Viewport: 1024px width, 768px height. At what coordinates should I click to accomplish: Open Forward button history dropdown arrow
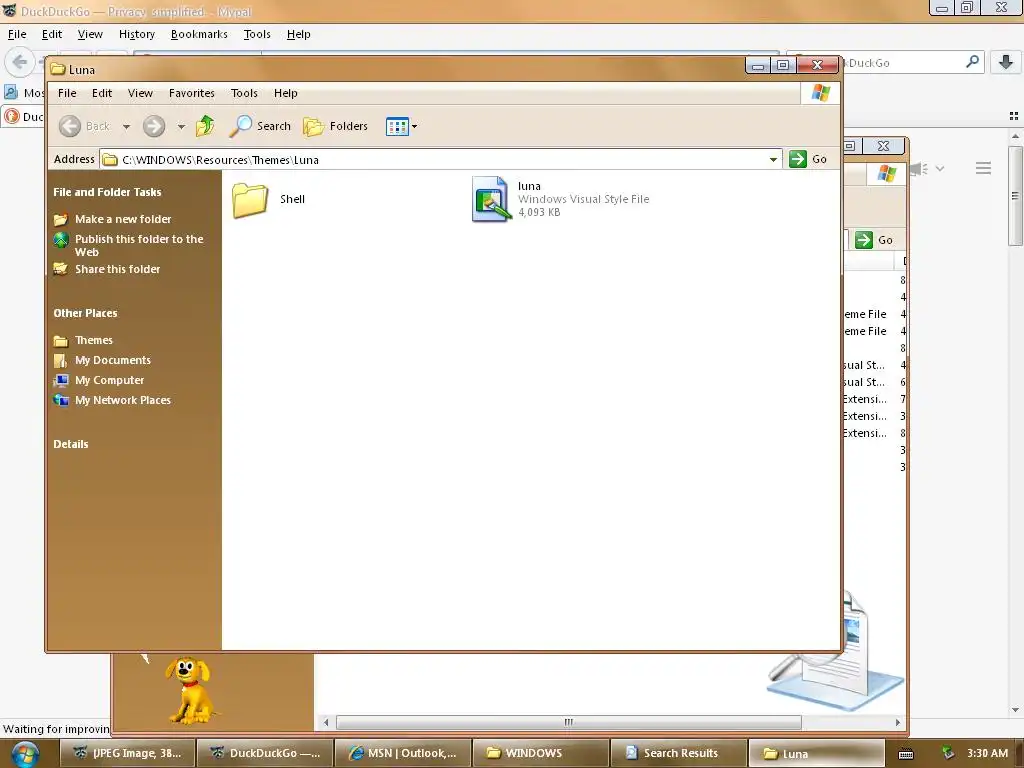181,127
